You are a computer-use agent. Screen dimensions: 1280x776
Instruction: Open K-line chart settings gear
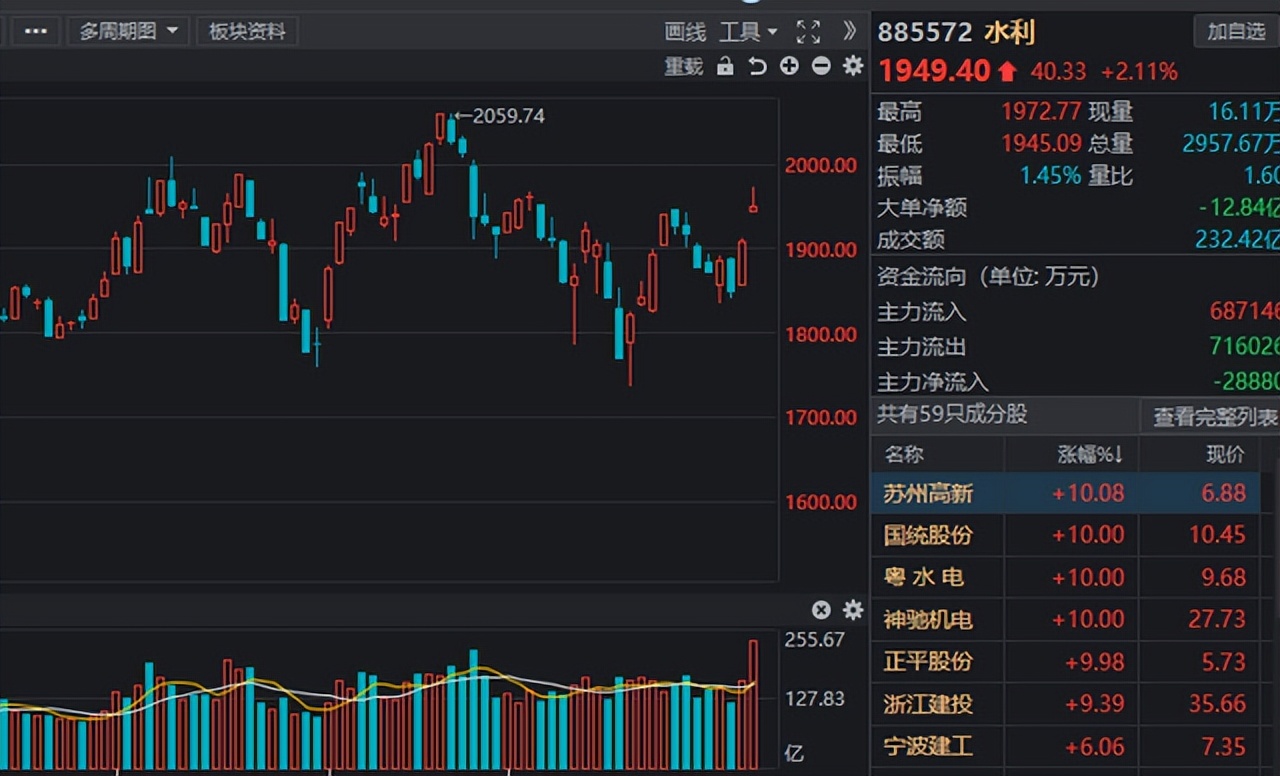(x=853, y=67)
